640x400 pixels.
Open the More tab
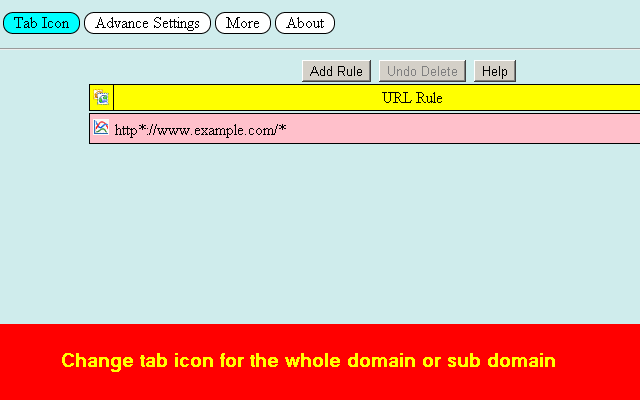243,23
